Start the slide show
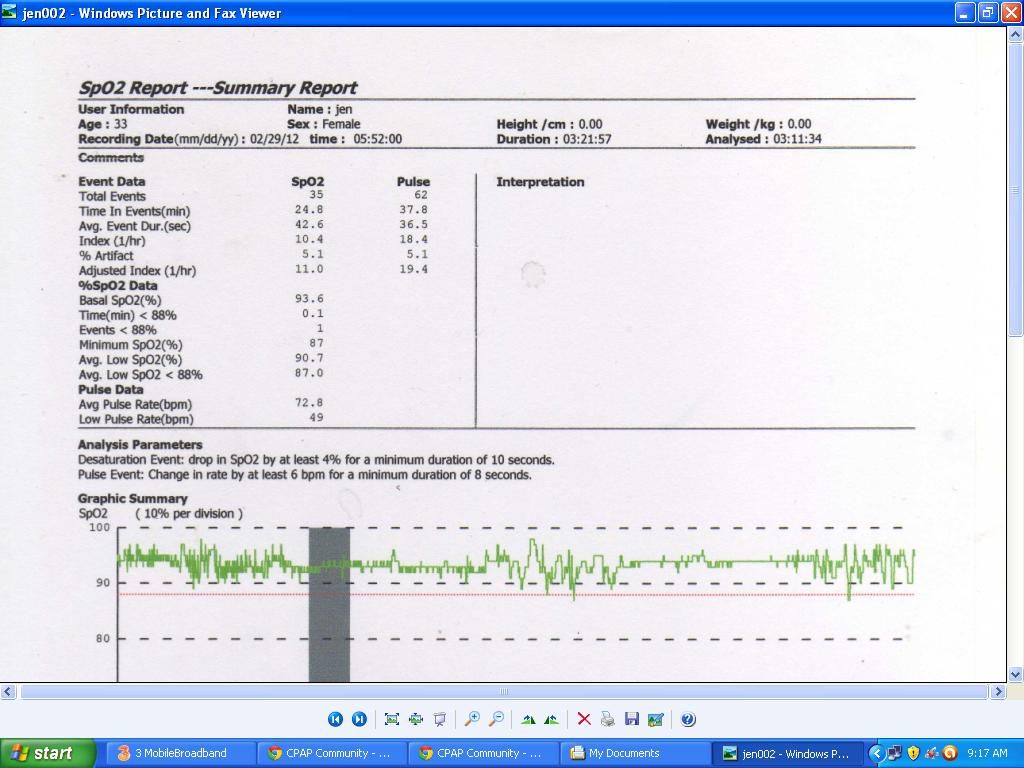Screen dimensions: 1024x768 (x=440, y=719)
